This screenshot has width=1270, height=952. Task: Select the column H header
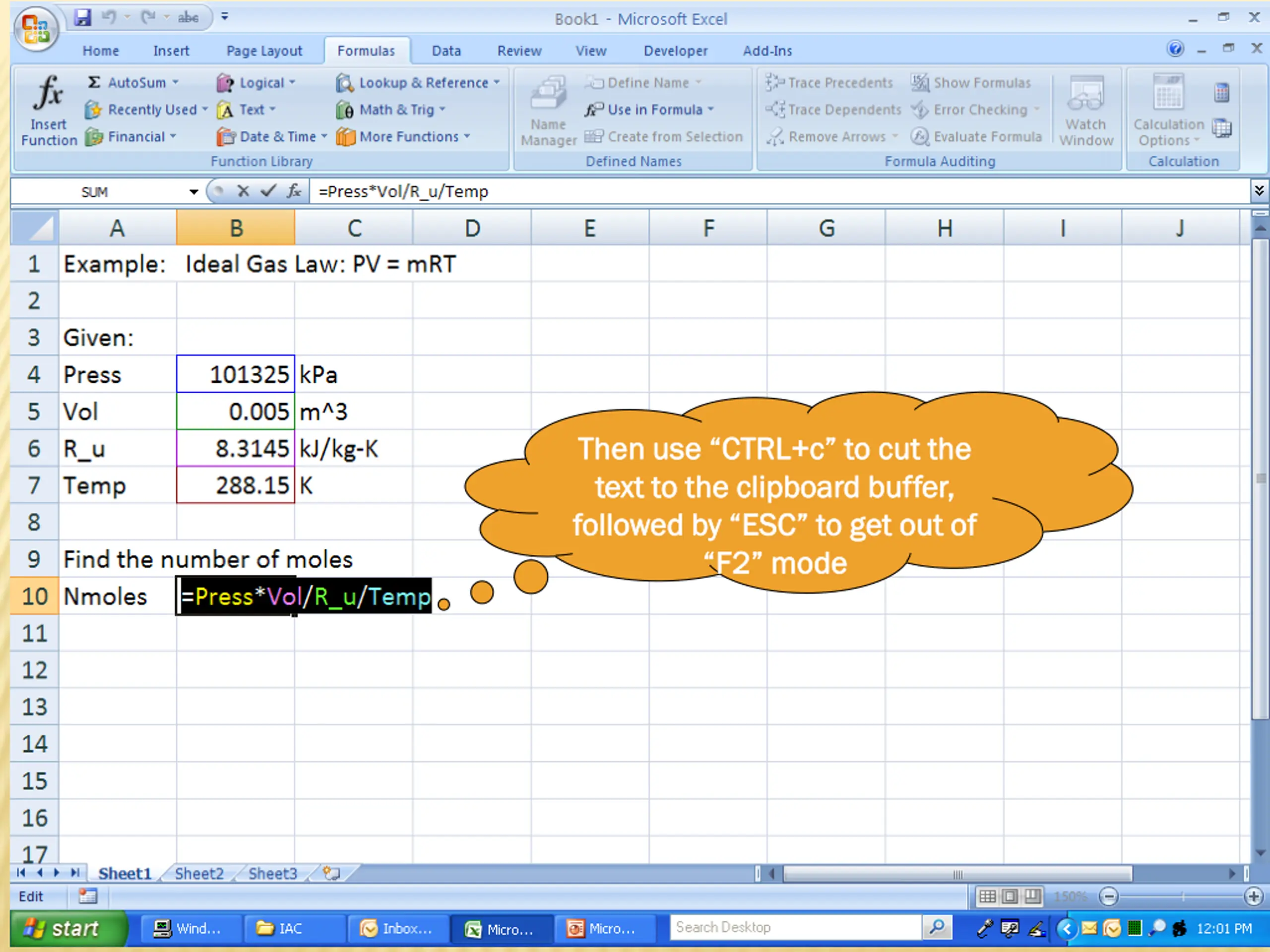coord(945,229)
